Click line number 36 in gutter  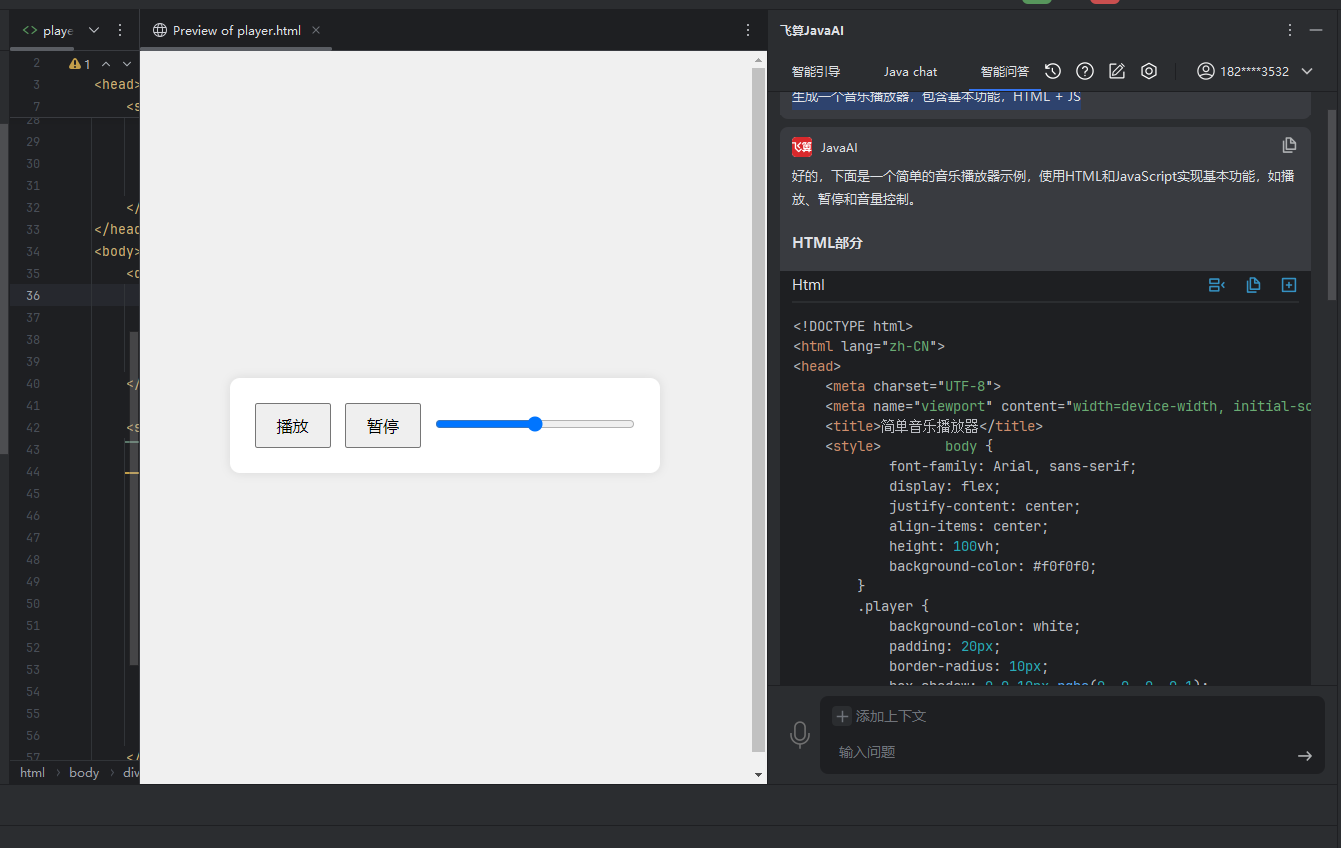pos(33,295)
